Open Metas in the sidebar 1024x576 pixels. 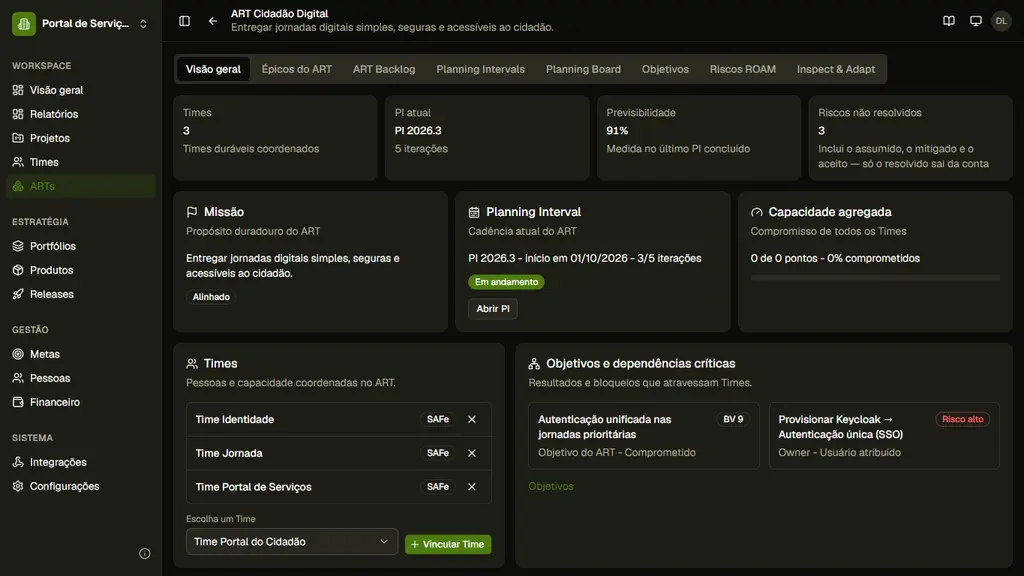[x=81, y=354]
